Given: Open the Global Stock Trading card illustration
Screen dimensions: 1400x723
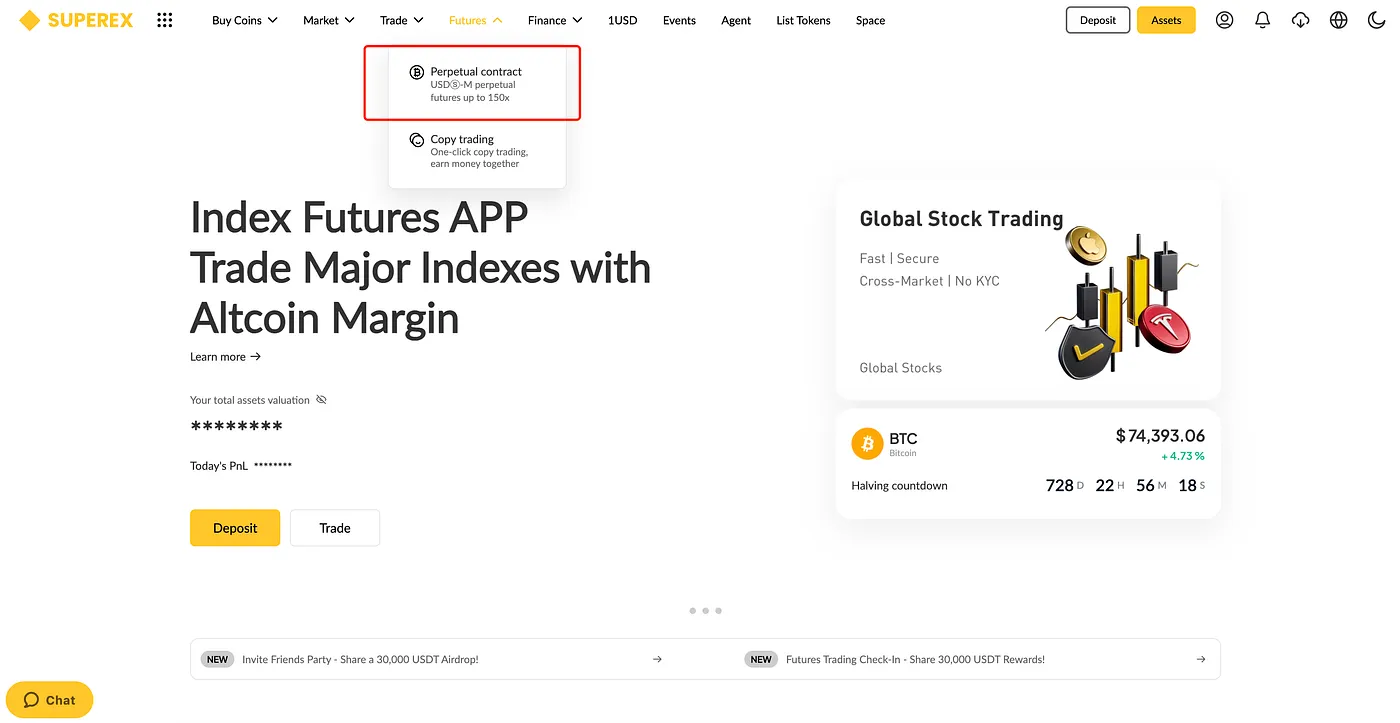Looking at the screenshot, I should coord(1121,303).
